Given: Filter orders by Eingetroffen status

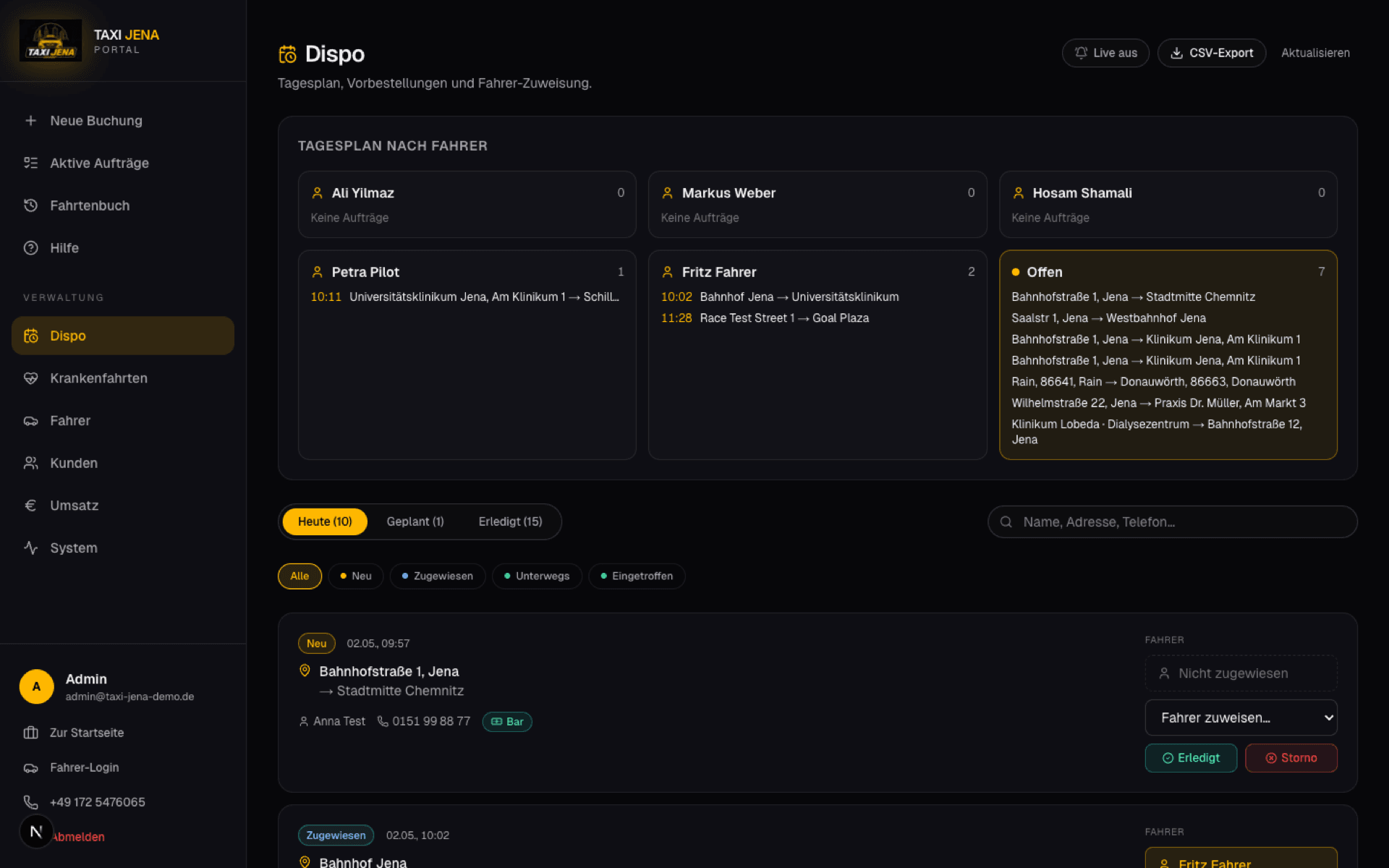Looking at the screenshot, I should (637, 576).
